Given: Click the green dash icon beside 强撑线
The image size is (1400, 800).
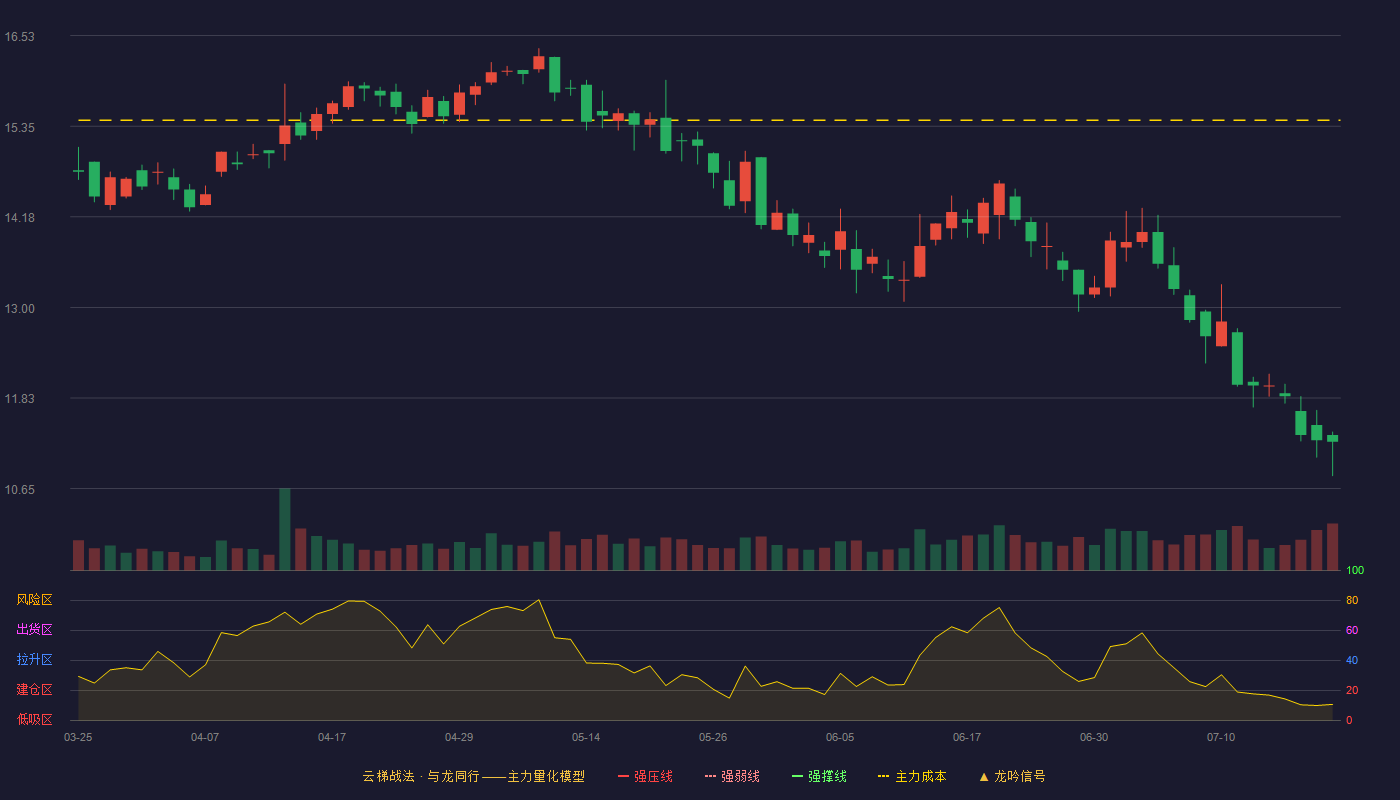Looking at the screenshot, I should pyautogui.click(x=798, y=776).
